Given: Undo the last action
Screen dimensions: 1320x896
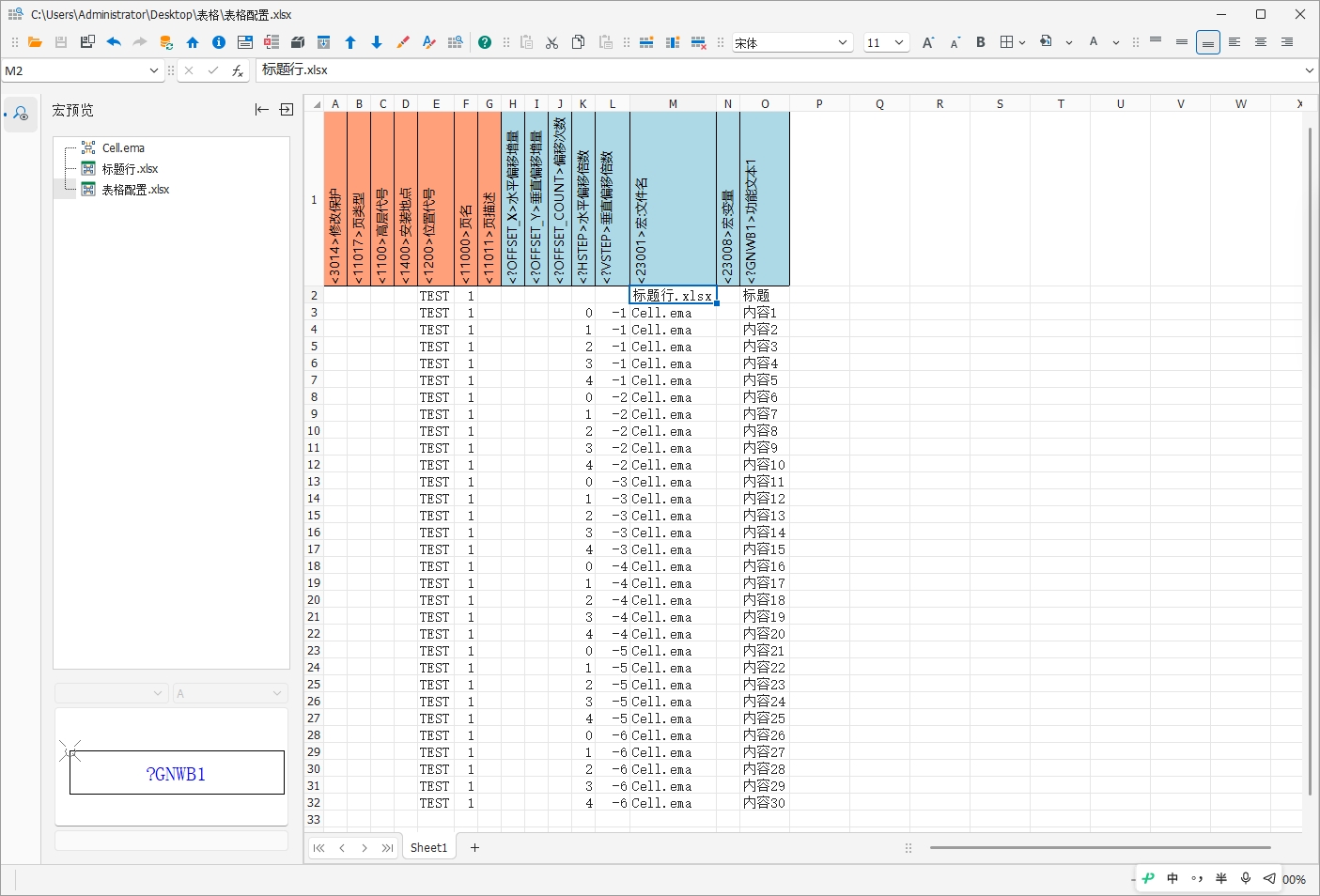Looking at the screenshot, I should (x=114, y=42).
